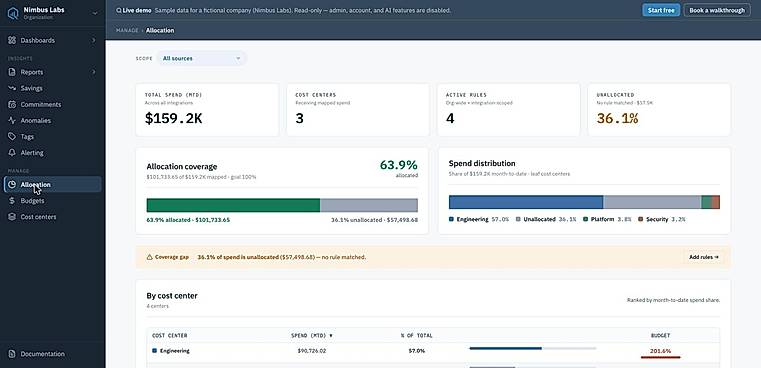Click the Commitments icon in sidebar
The image size is (761, 368).
[12, 104]
